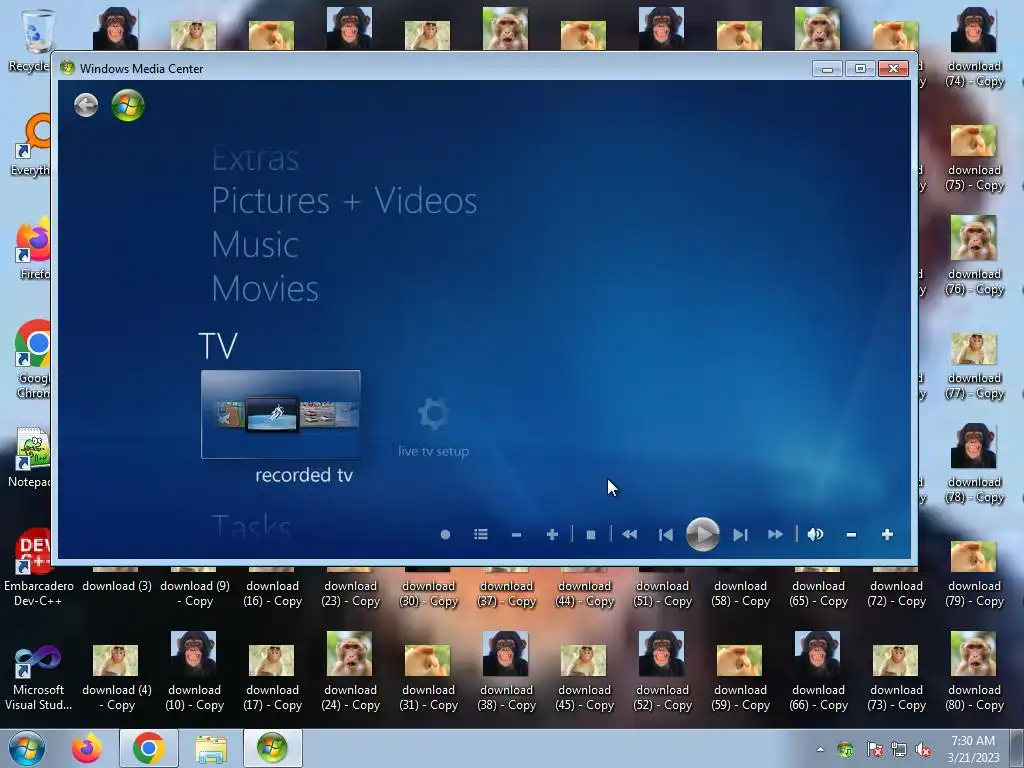
Task: Open File Explorer from the taskbar
Action: [212, 748]
